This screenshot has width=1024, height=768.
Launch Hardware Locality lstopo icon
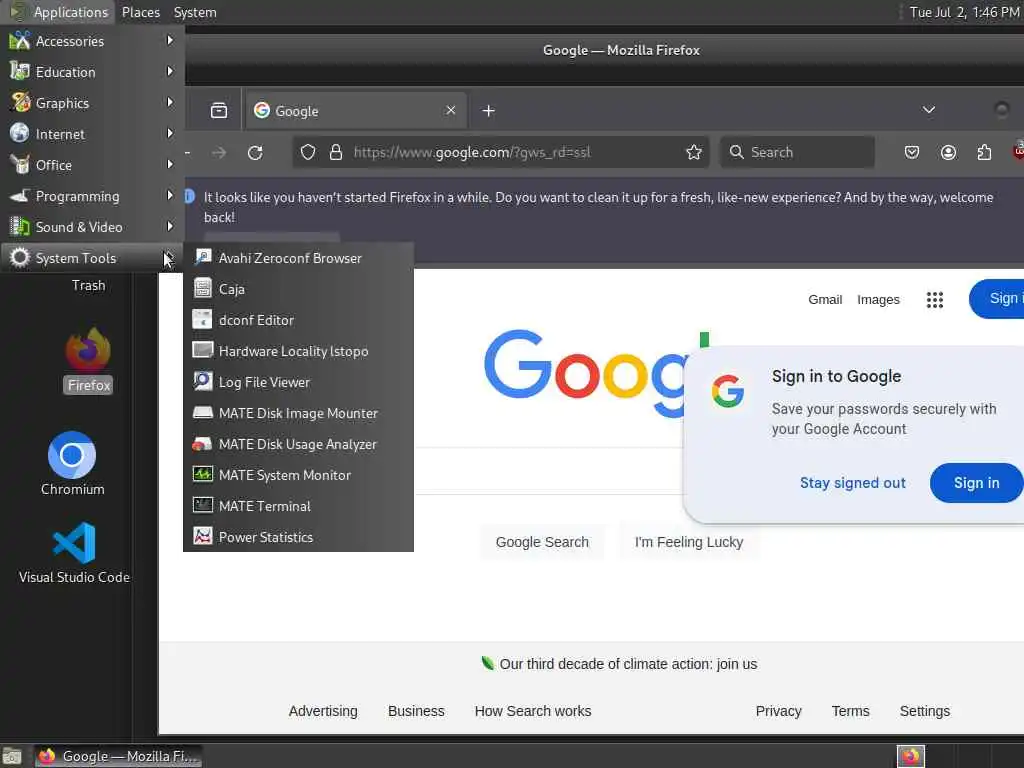[202, 350]
